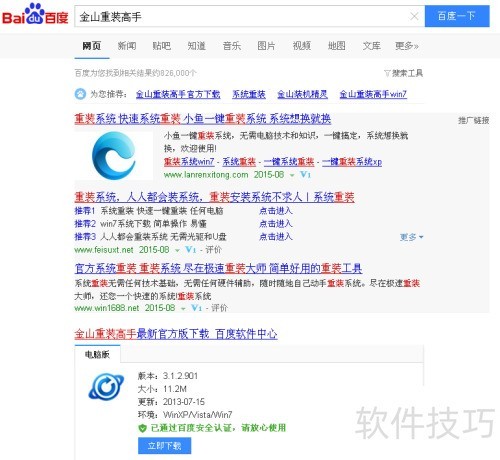
Task: Click the update date 2013-07-15
Action: pos(184,402)
